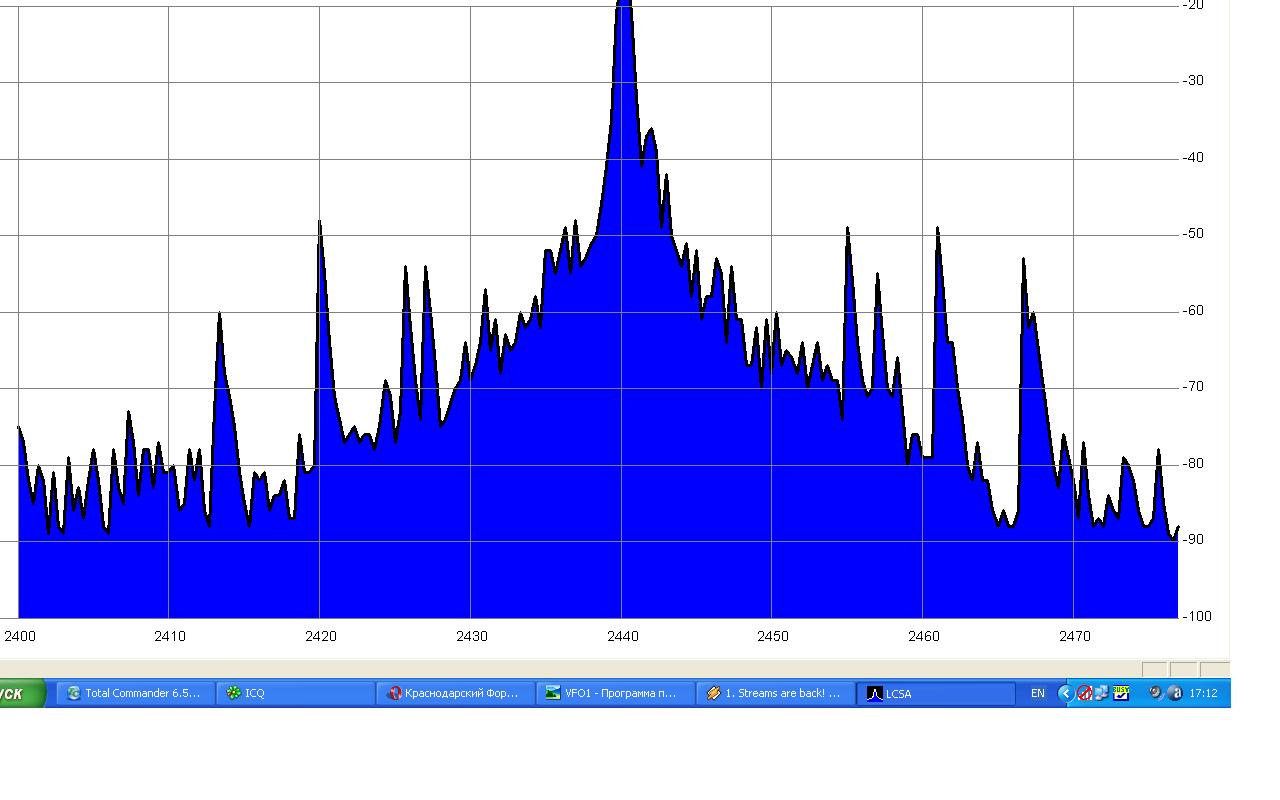Click the -30 level axis label
The width and height of the screenshot is (1280, 800).
pos(1193,81)
